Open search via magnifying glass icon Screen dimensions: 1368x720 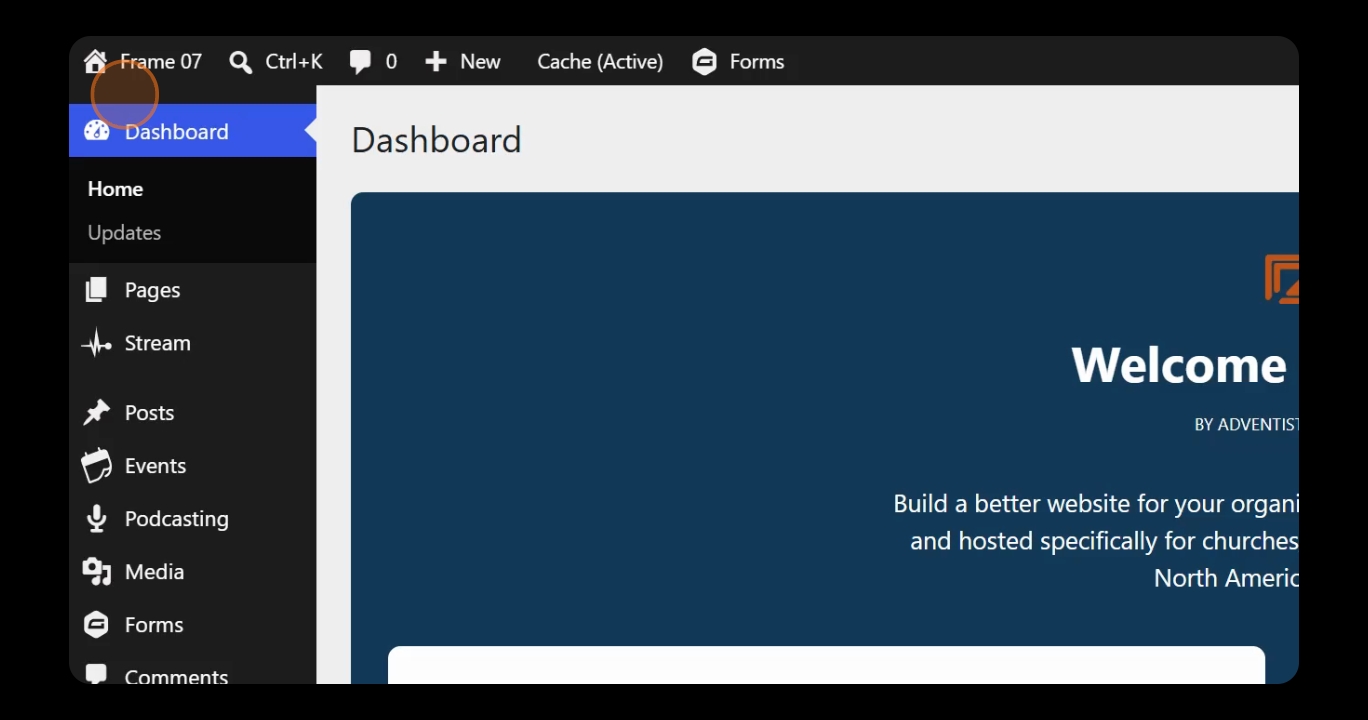(240, 62)
